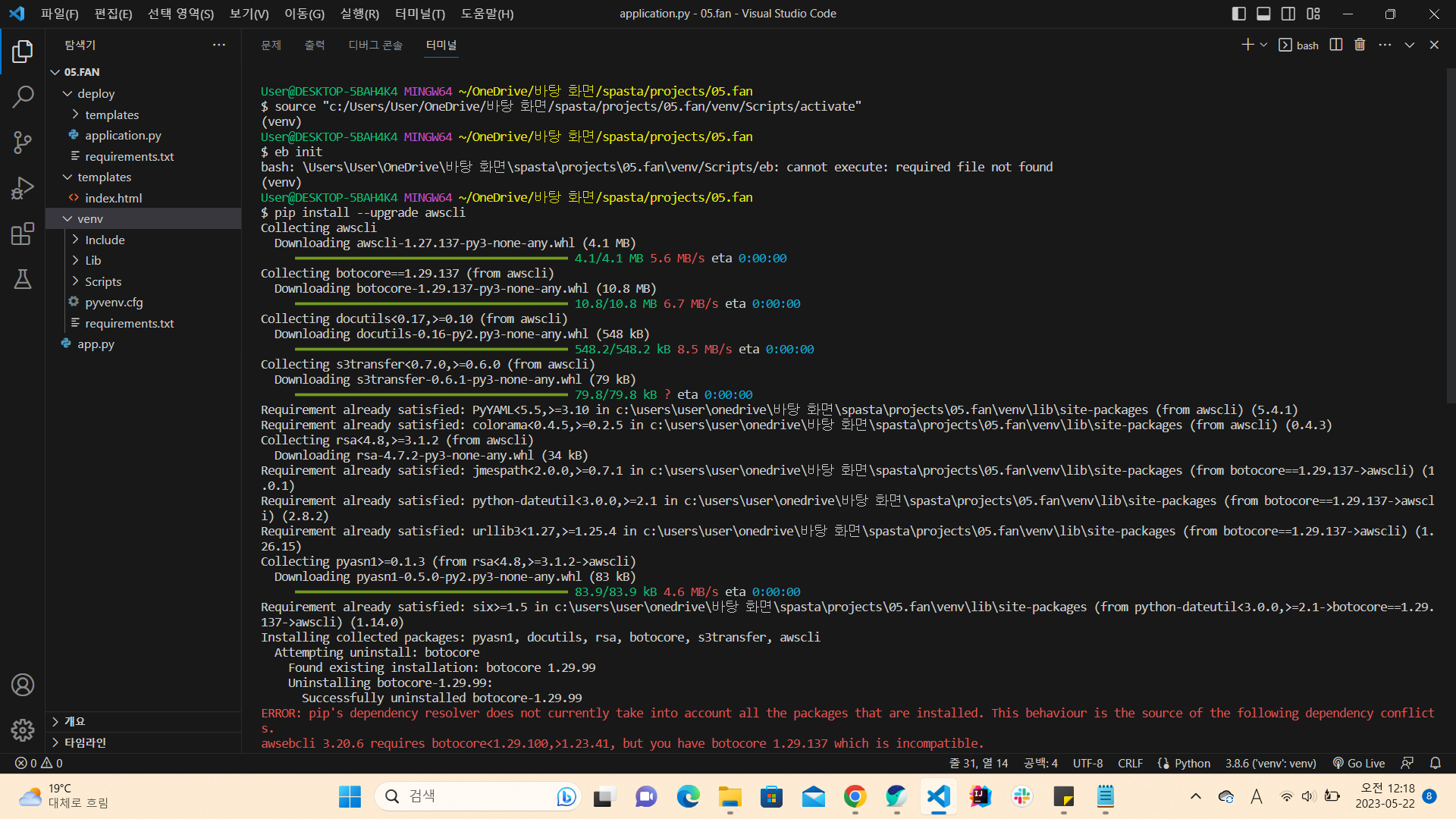The width and height of the screenshot is (1456, 819).
Task: Open Google Chrome from taskbar
Action: [855, 796]
